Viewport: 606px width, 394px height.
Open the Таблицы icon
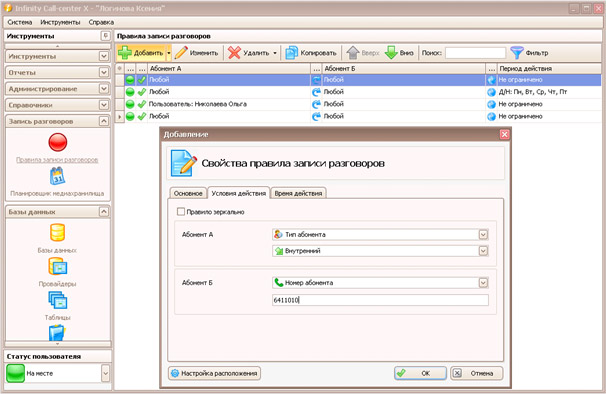[58, 300]
